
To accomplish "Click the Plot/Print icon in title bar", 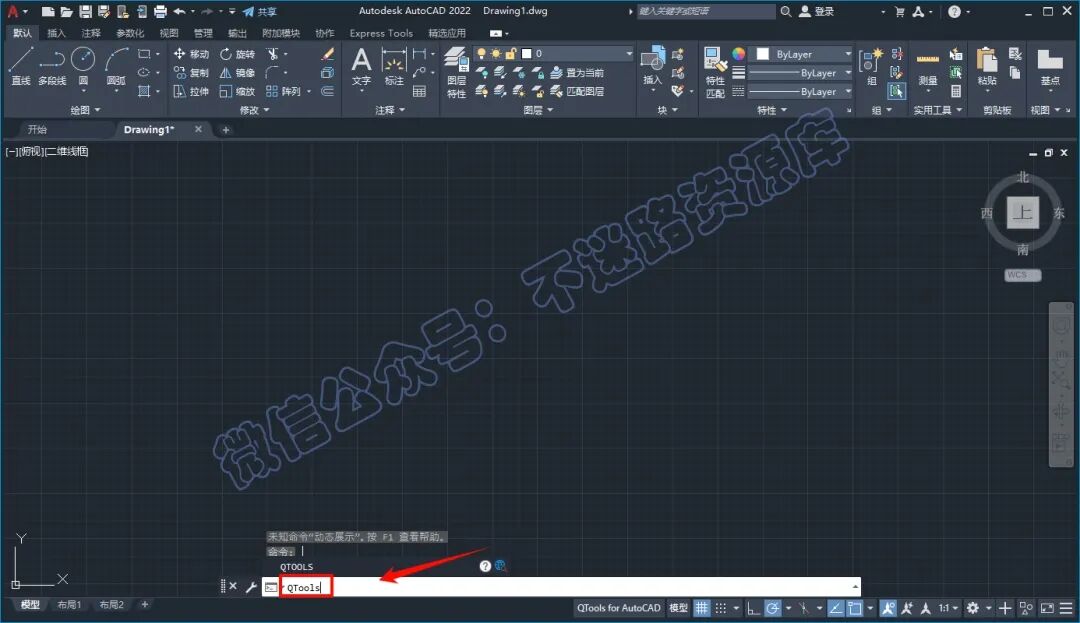I will [160, 12].
